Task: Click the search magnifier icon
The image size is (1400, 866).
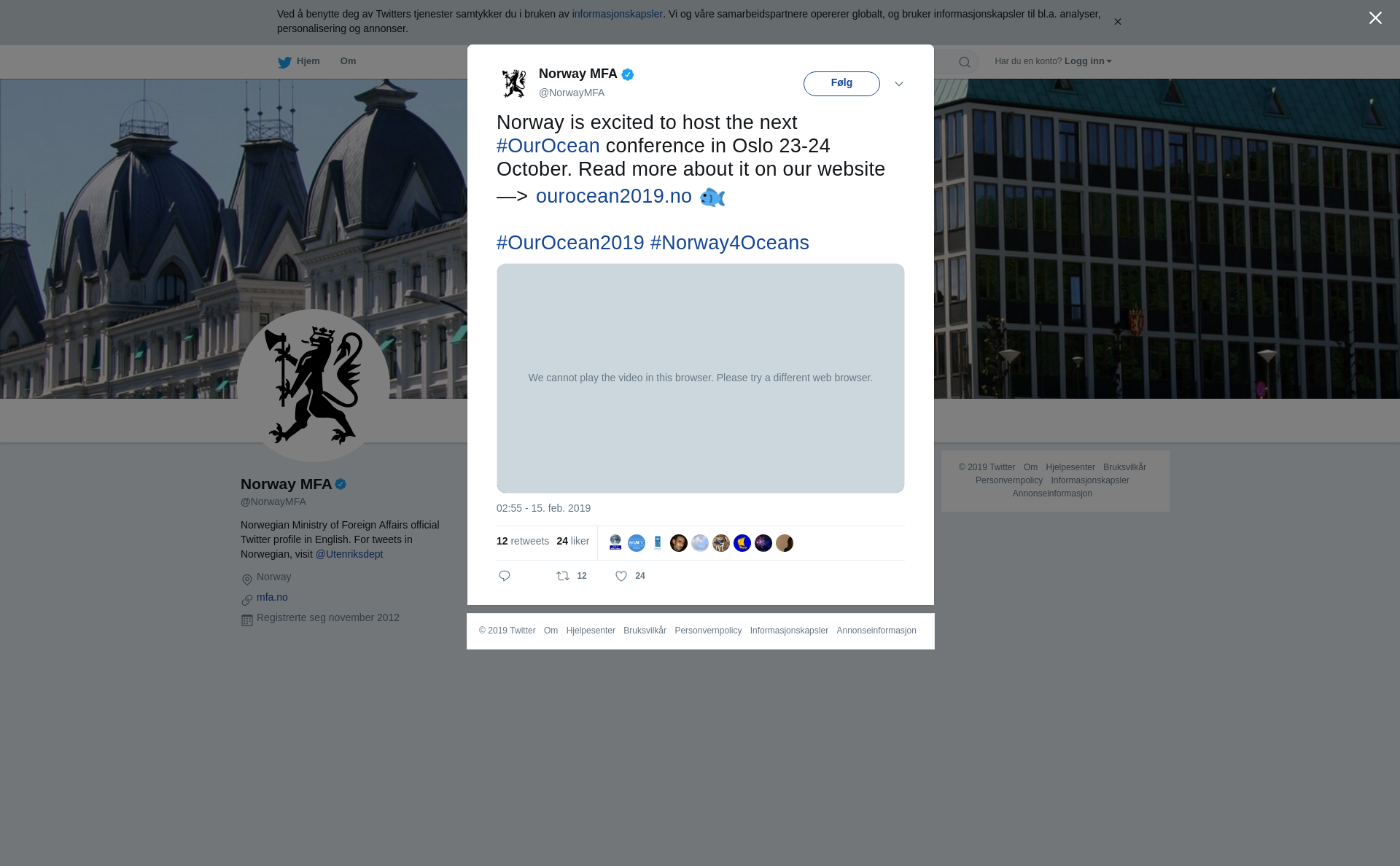Action: tap(965, 62)
